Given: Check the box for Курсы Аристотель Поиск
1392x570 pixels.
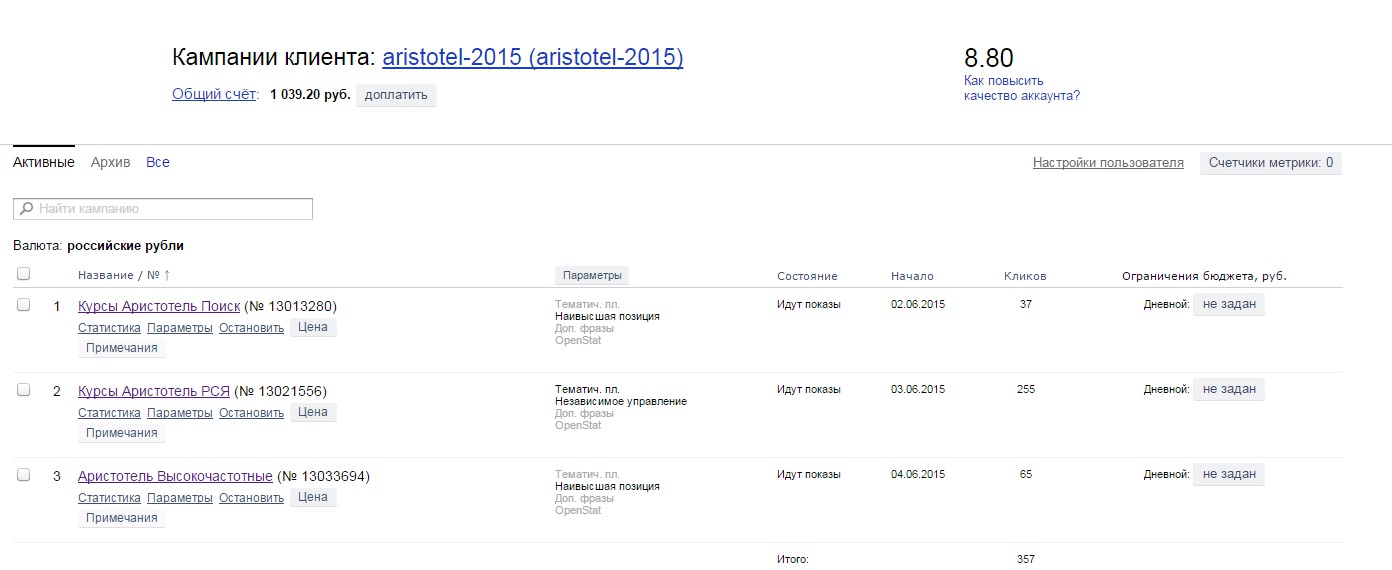Looking at the screenshot, I should [x=24, y=305].
